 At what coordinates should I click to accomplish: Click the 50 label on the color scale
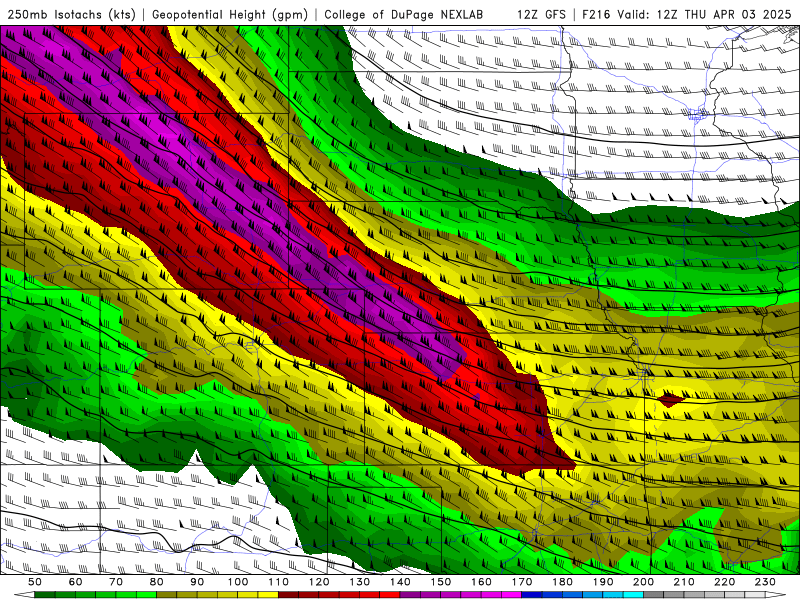[35, 582]
